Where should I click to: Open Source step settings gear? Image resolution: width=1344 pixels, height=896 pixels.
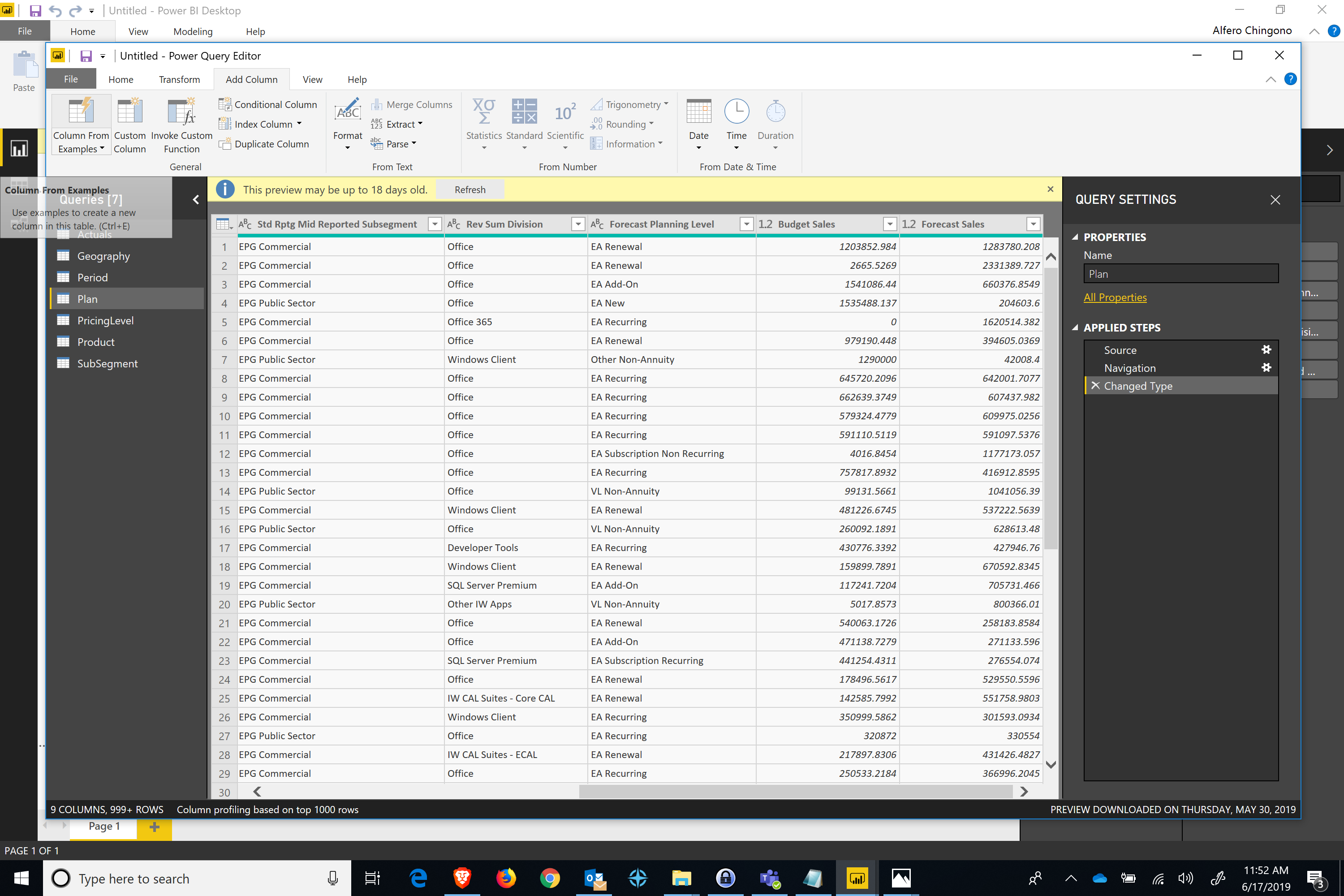(1266, 350)
